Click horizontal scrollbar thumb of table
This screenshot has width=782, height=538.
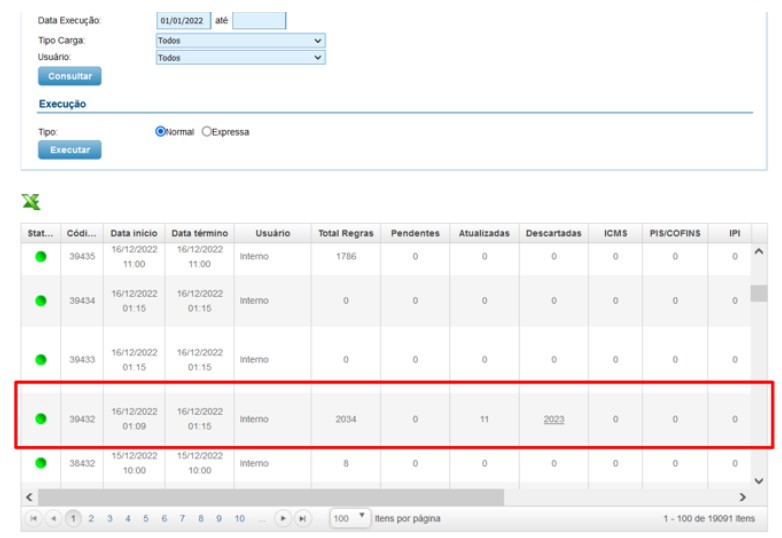[271, 497]
